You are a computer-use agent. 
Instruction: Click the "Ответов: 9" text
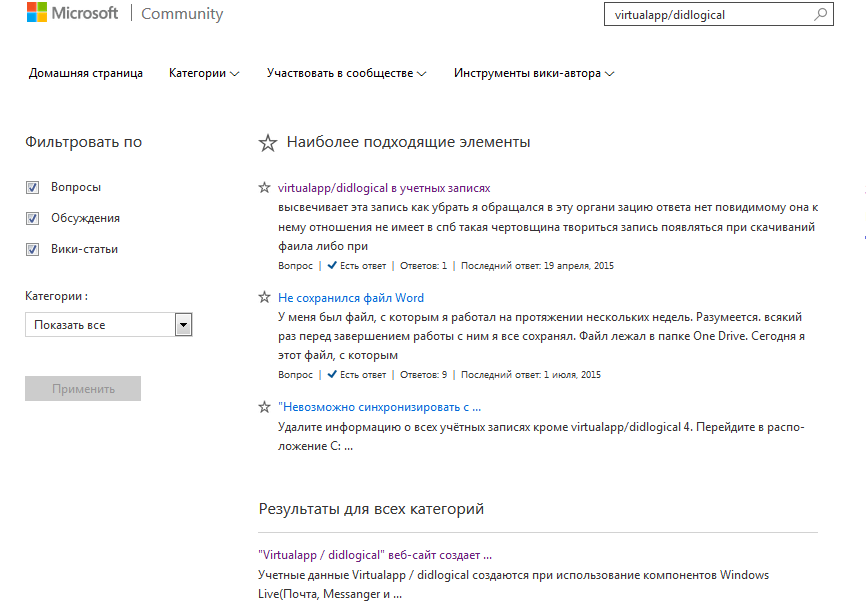pyautogui.click(x=424, y=374)
